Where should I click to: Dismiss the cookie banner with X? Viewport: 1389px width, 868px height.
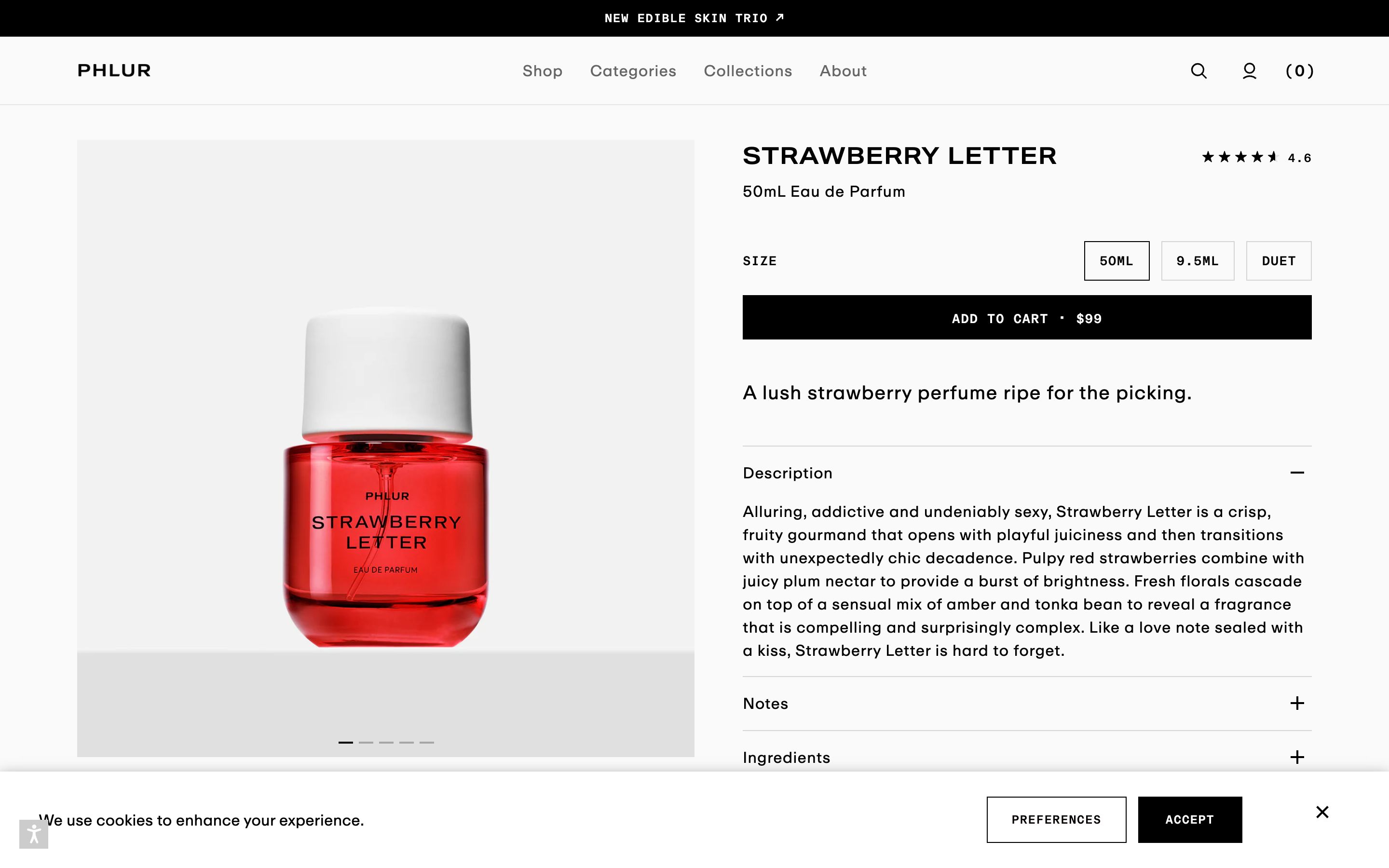(x=1322, y=812)
